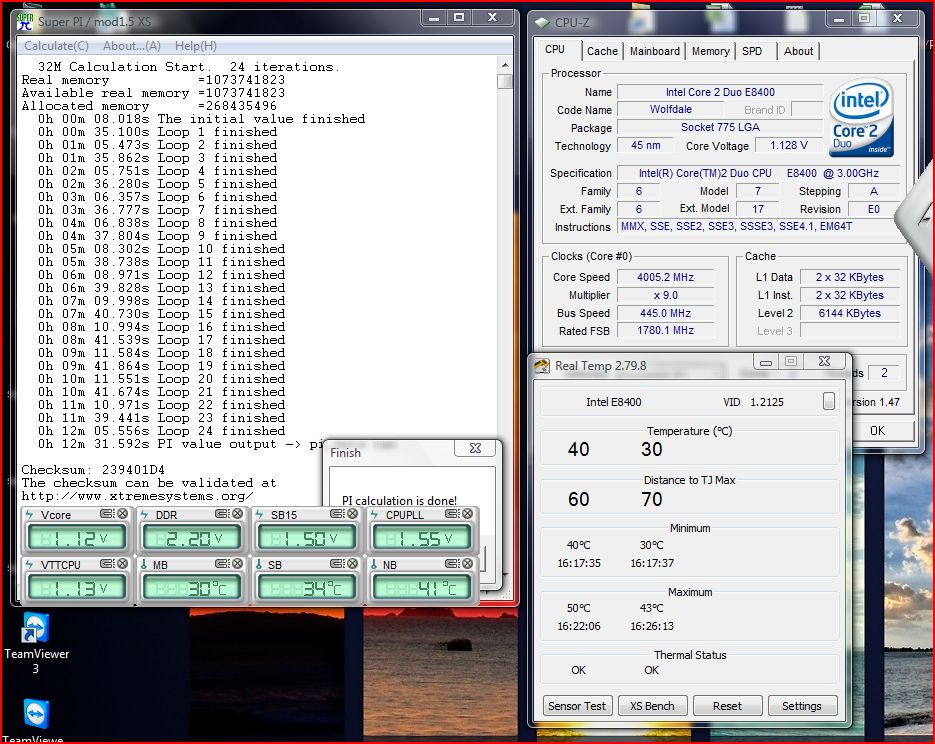
Task: Click the thermometer icon beside MB
Action: (144, 564)
